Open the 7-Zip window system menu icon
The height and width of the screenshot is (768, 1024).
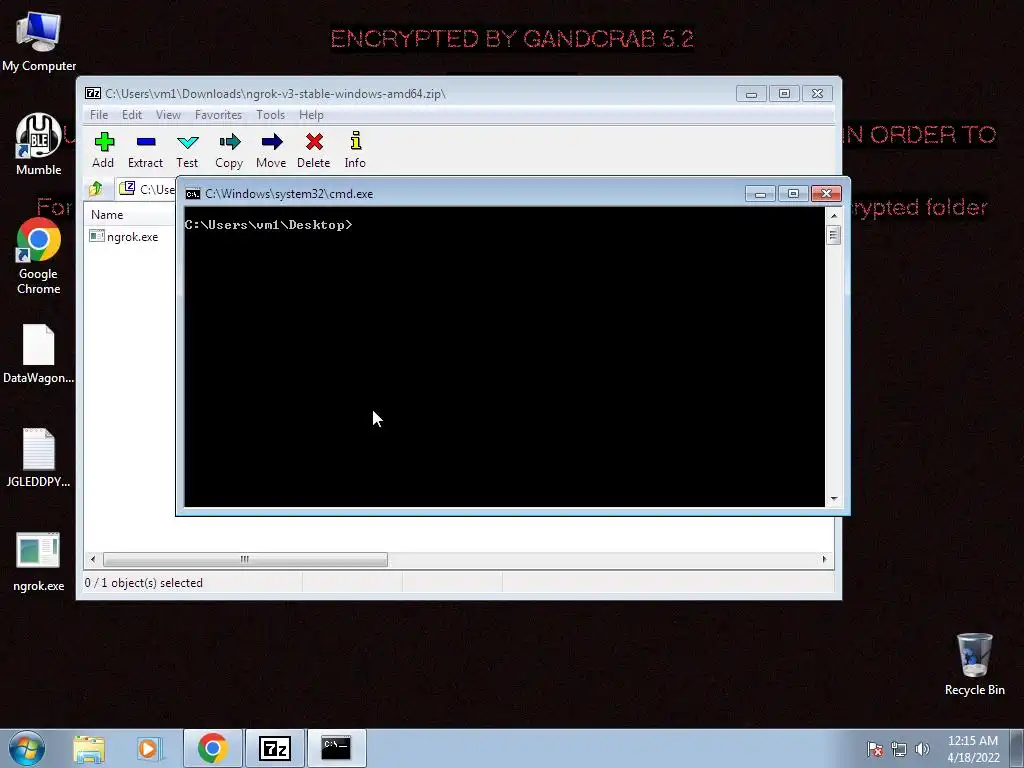tap(93, 93)
